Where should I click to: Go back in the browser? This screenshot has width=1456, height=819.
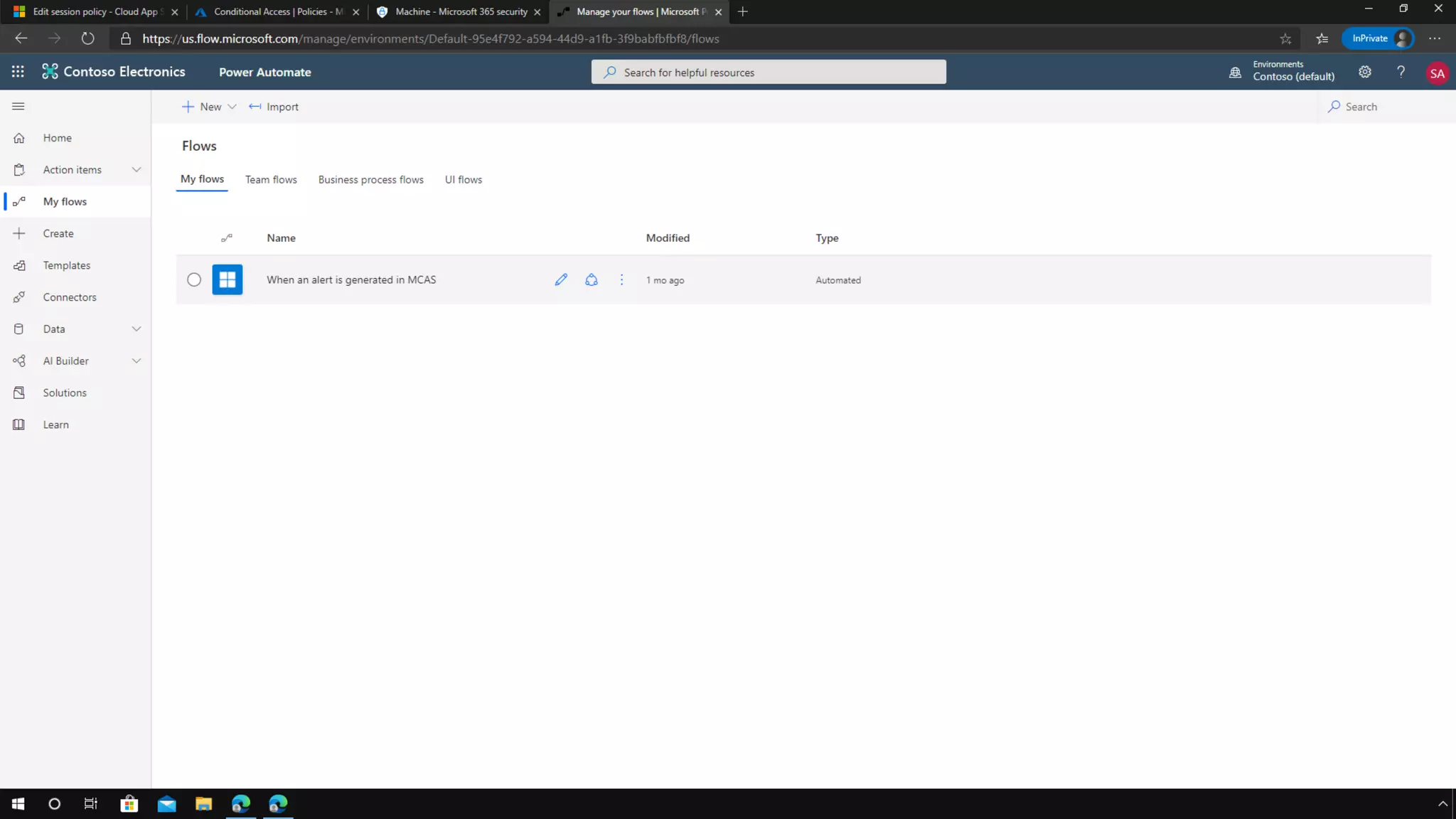tap(21, 38)
